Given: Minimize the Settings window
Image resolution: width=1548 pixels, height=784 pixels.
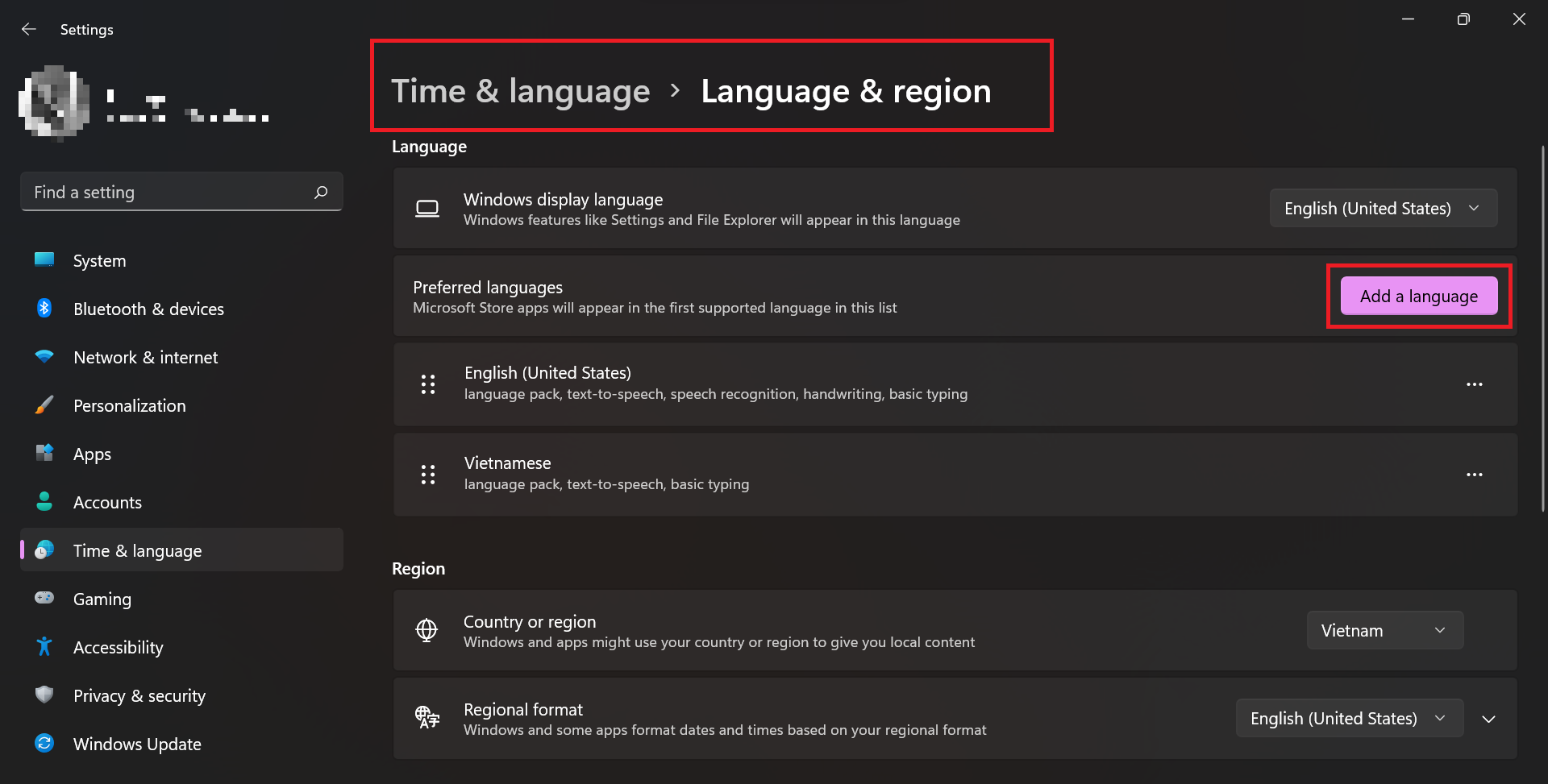Looking at the screenshot, I should (1408, 19).
